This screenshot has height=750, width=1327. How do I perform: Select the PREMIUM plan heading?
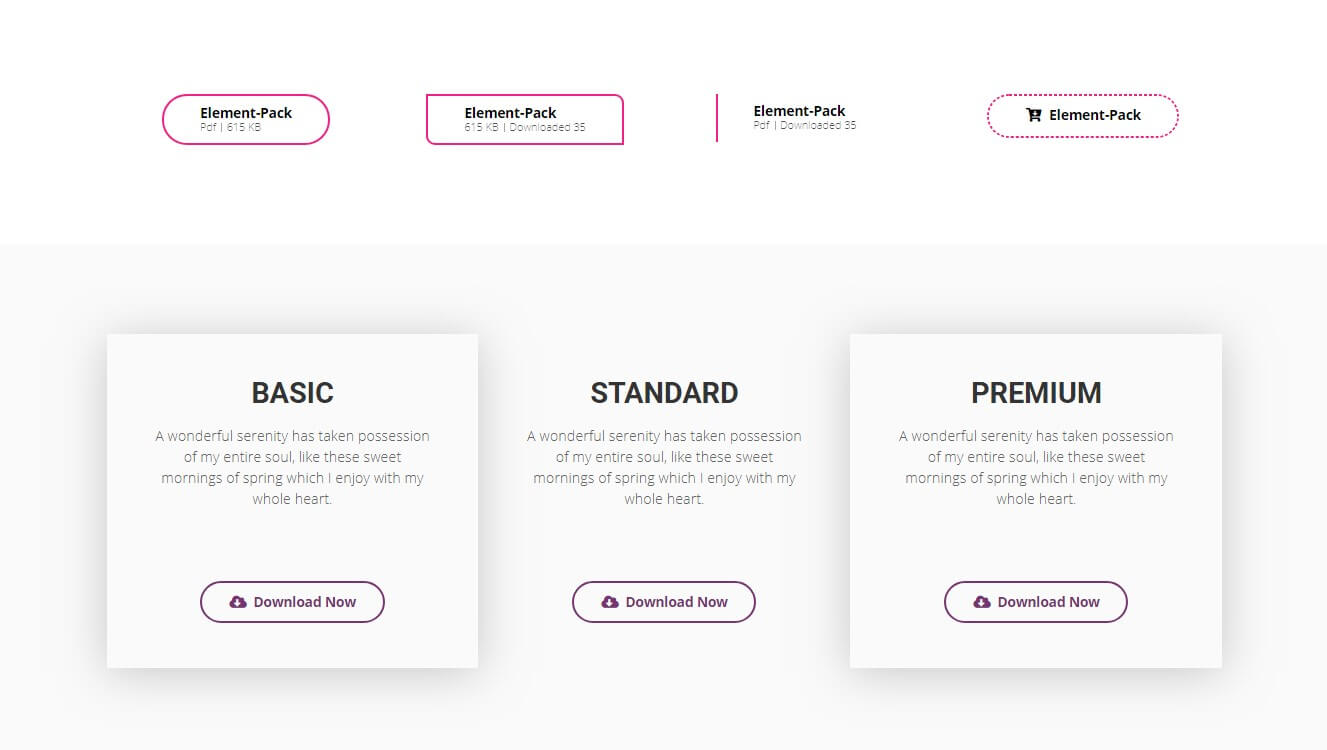click(x=1036, y=393)
